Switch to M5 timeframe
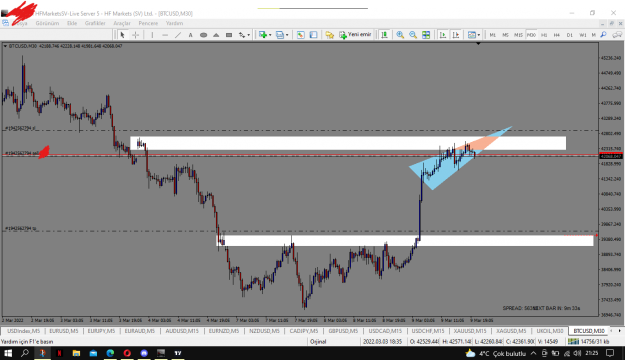The image size is (625, 360). point(505,35)
